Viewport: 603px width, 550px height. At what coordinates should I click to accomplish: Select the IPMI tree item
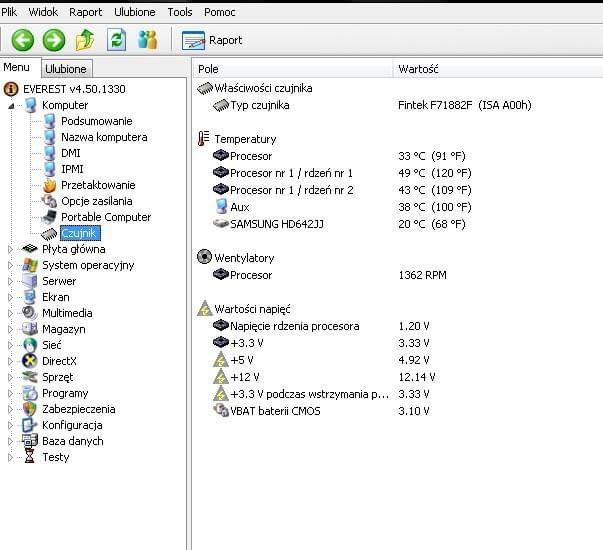(72, 169)
